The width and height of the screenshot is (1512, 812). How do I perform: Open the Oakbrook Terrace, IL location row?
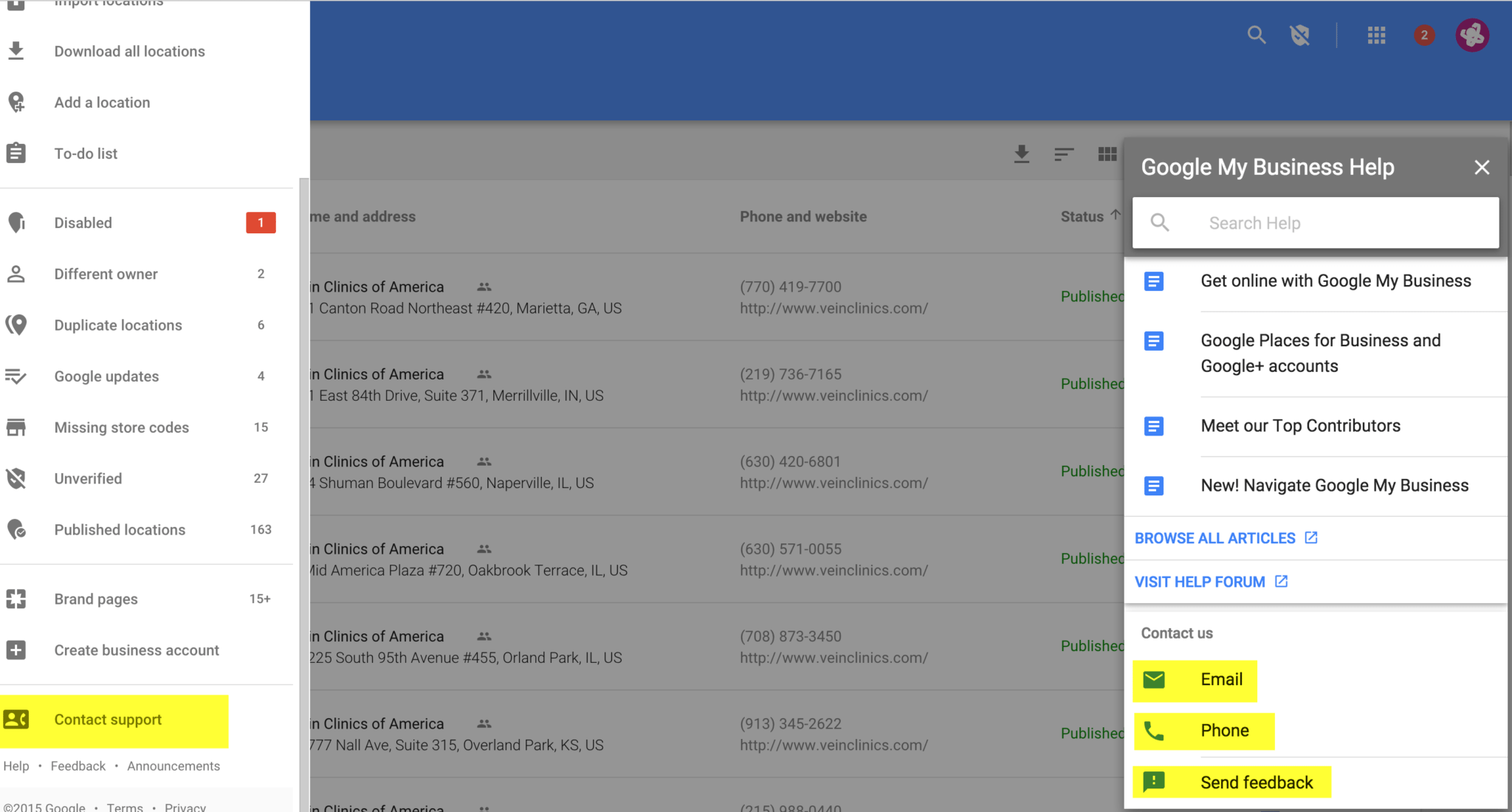[716, 560]
